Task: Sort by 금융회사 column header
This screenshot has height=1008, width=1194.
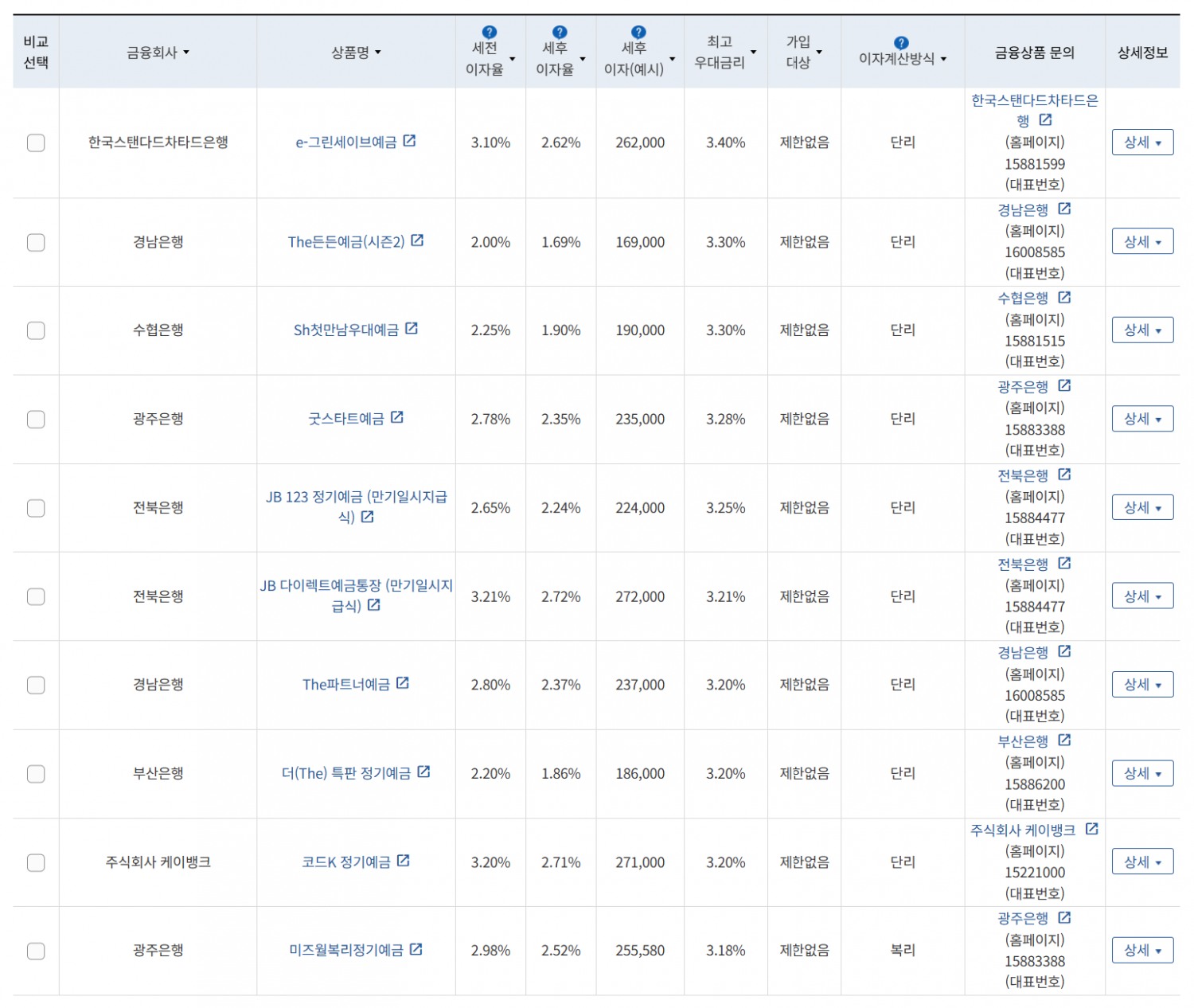Action: 158,53
